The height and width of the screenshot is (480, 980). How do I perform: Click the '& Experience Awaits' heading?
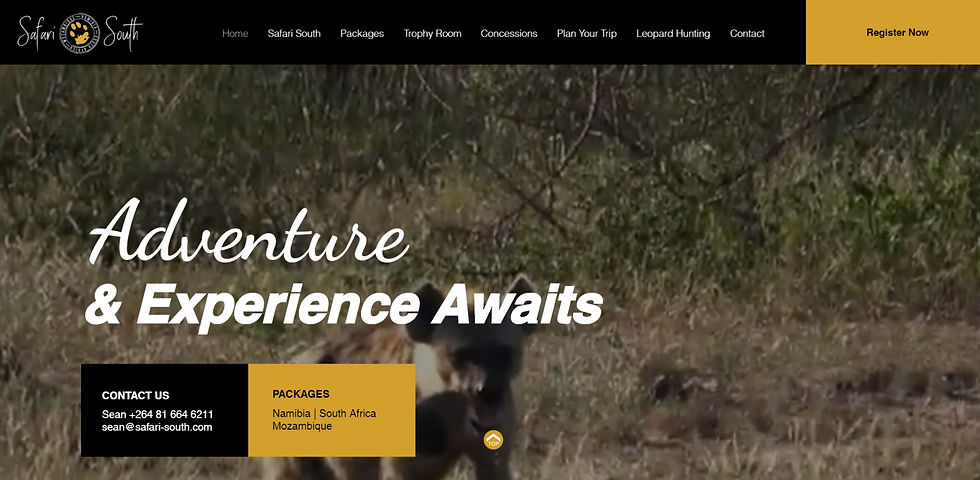(344, 304)
